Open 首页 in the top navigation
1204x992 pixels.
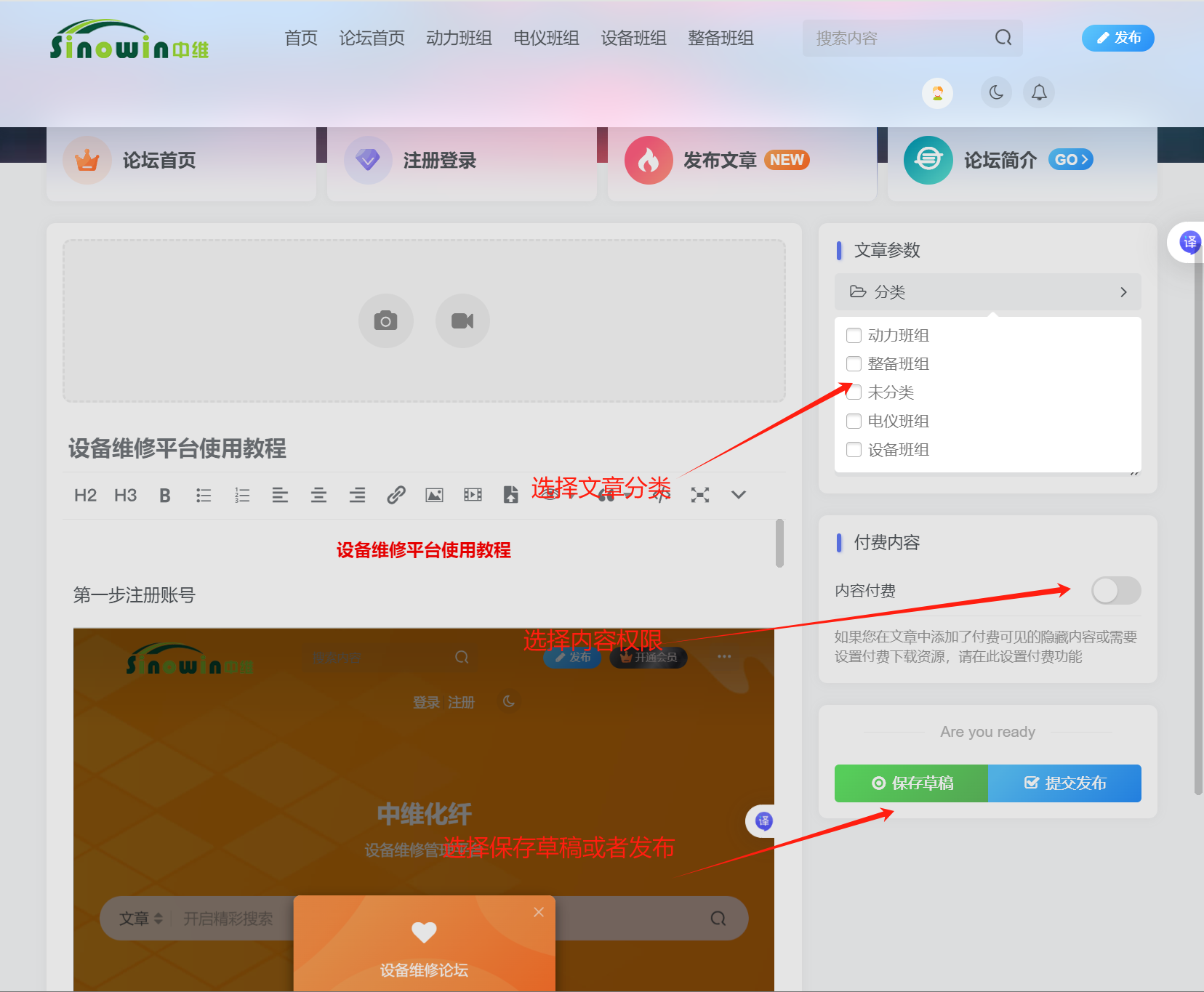[x=301, y=38]
